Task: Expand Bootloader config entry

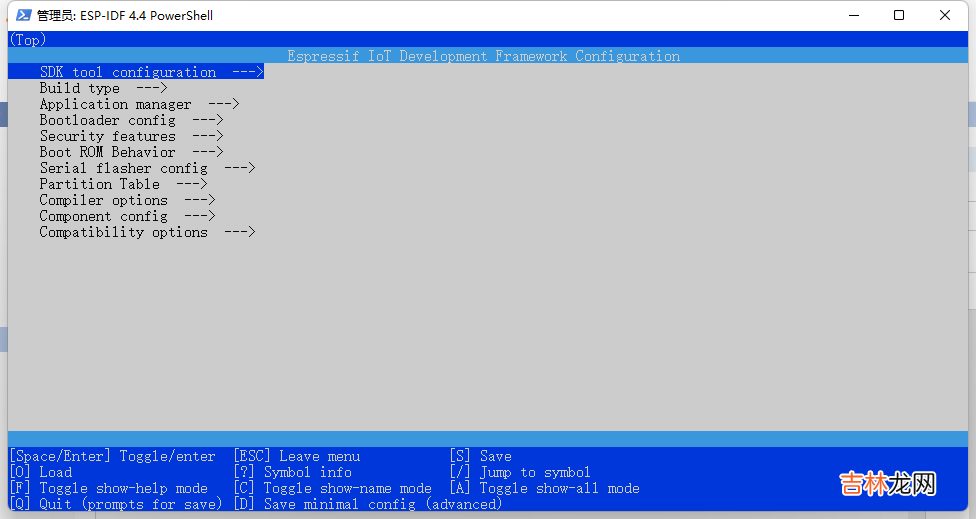Action: (x=108, y=120)
